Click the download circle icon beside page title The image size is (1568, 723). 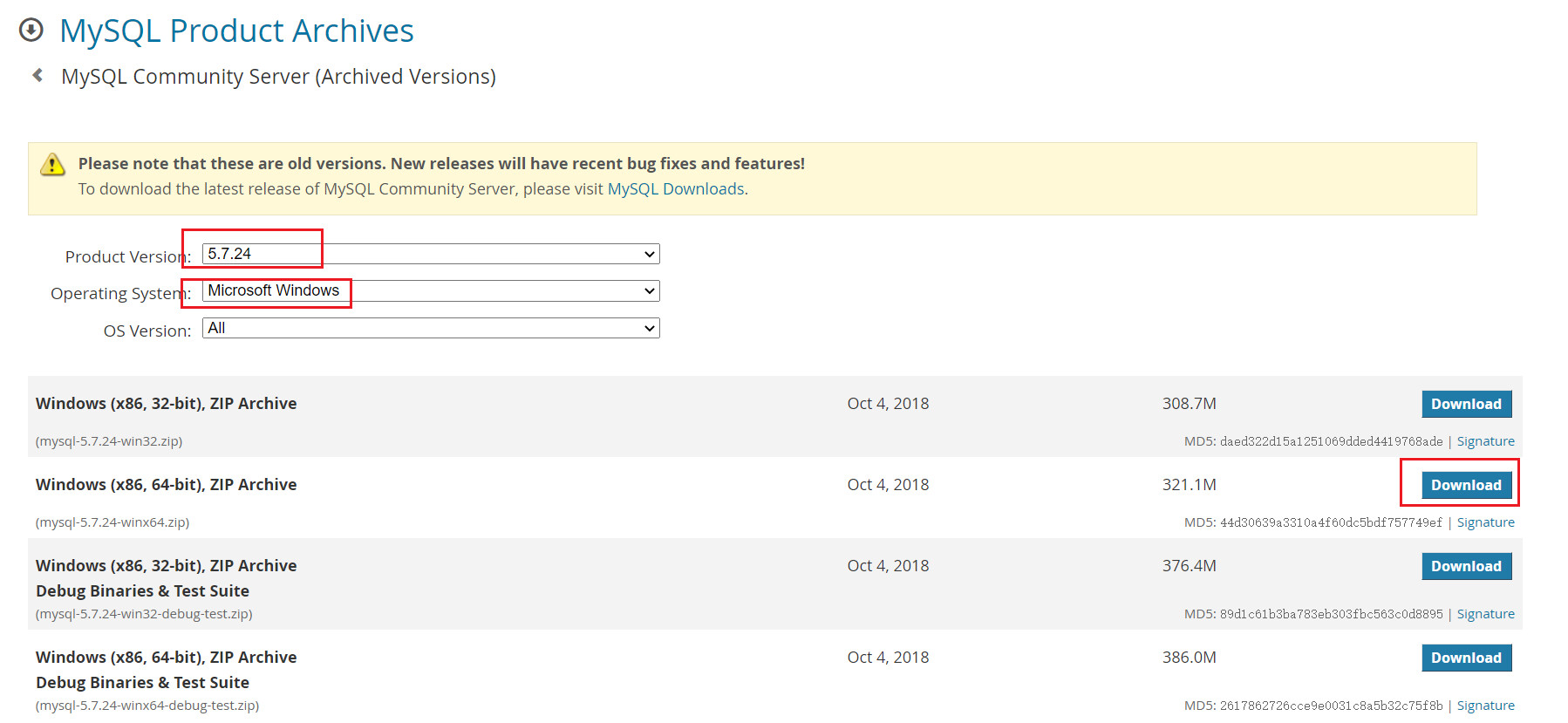[31, 31]
